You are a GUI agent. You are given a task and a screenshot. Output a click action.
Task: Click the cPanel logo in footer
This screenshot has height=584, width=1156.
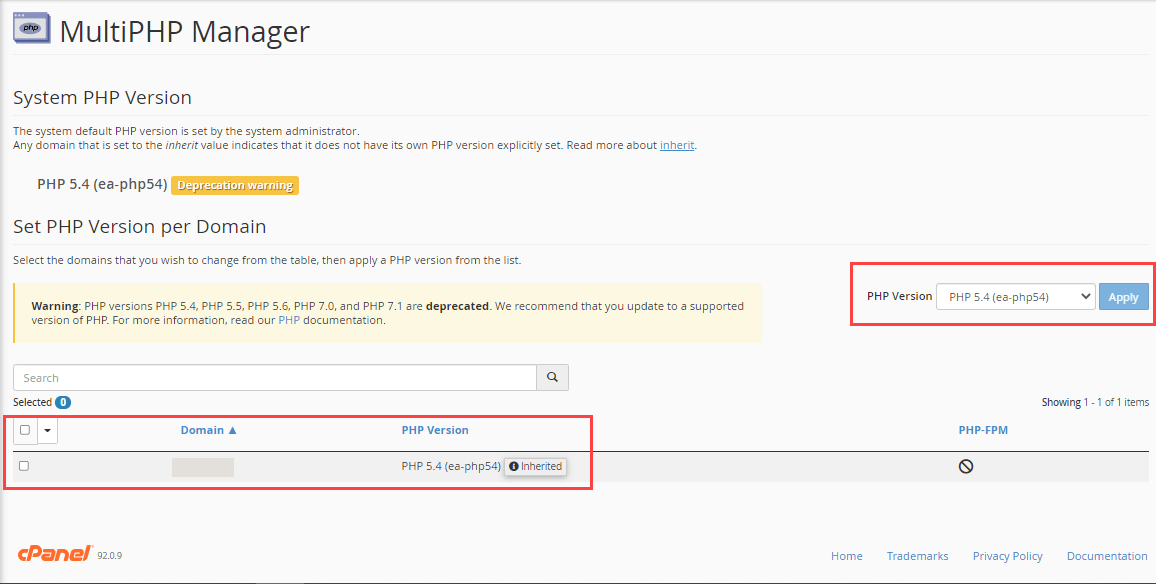pos(55,554)
